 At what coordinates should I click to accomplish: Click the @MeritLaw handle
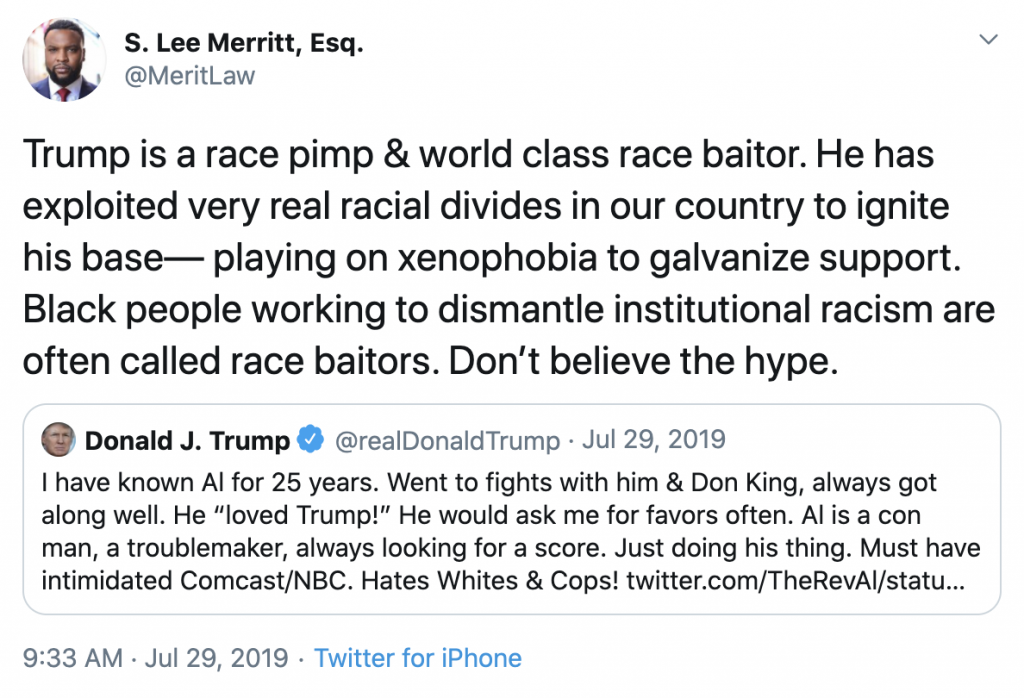coord(190,76)
